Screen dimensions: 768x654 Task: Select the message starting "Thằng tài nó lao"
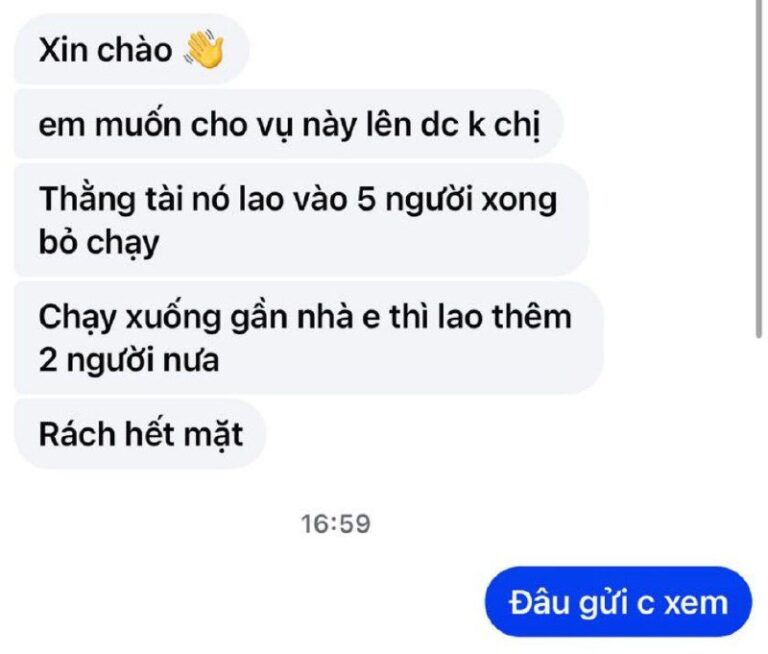[301, 220]
